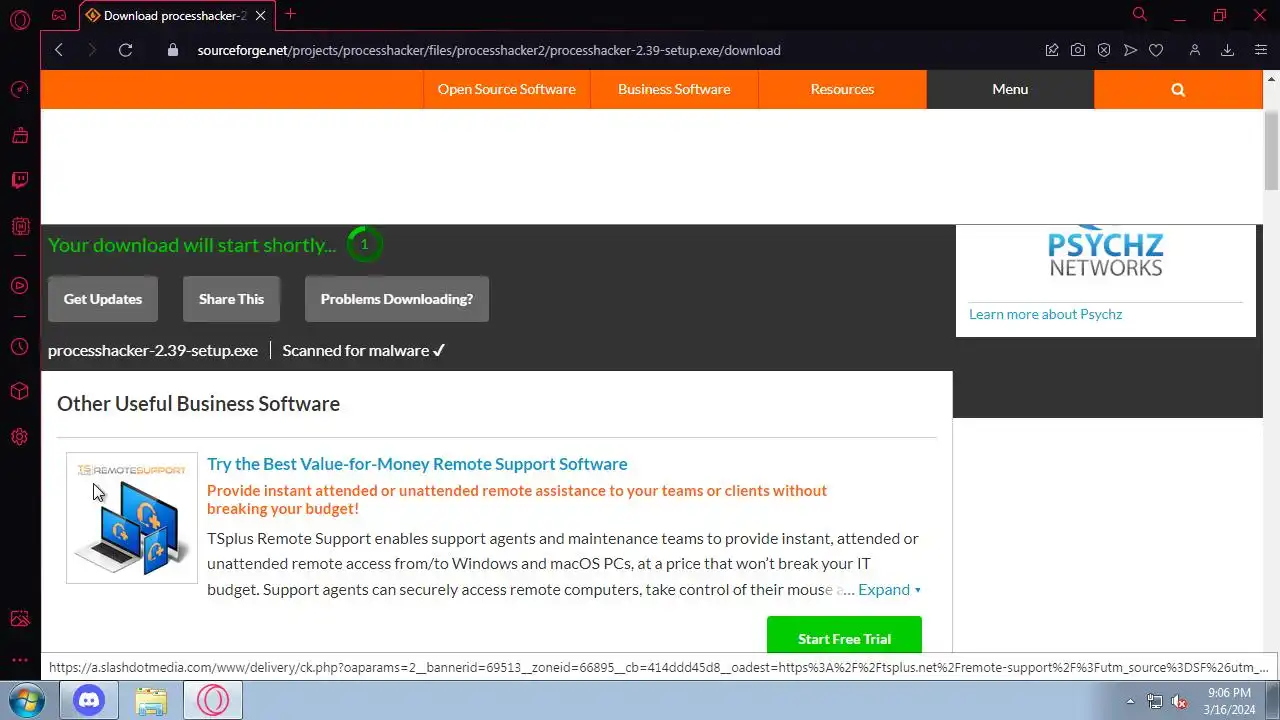Open GX Corner gamepad icon in tab bar
The width and height of the screenshot is (1280, 720).
pyautogui.click(x=59, y=15)
